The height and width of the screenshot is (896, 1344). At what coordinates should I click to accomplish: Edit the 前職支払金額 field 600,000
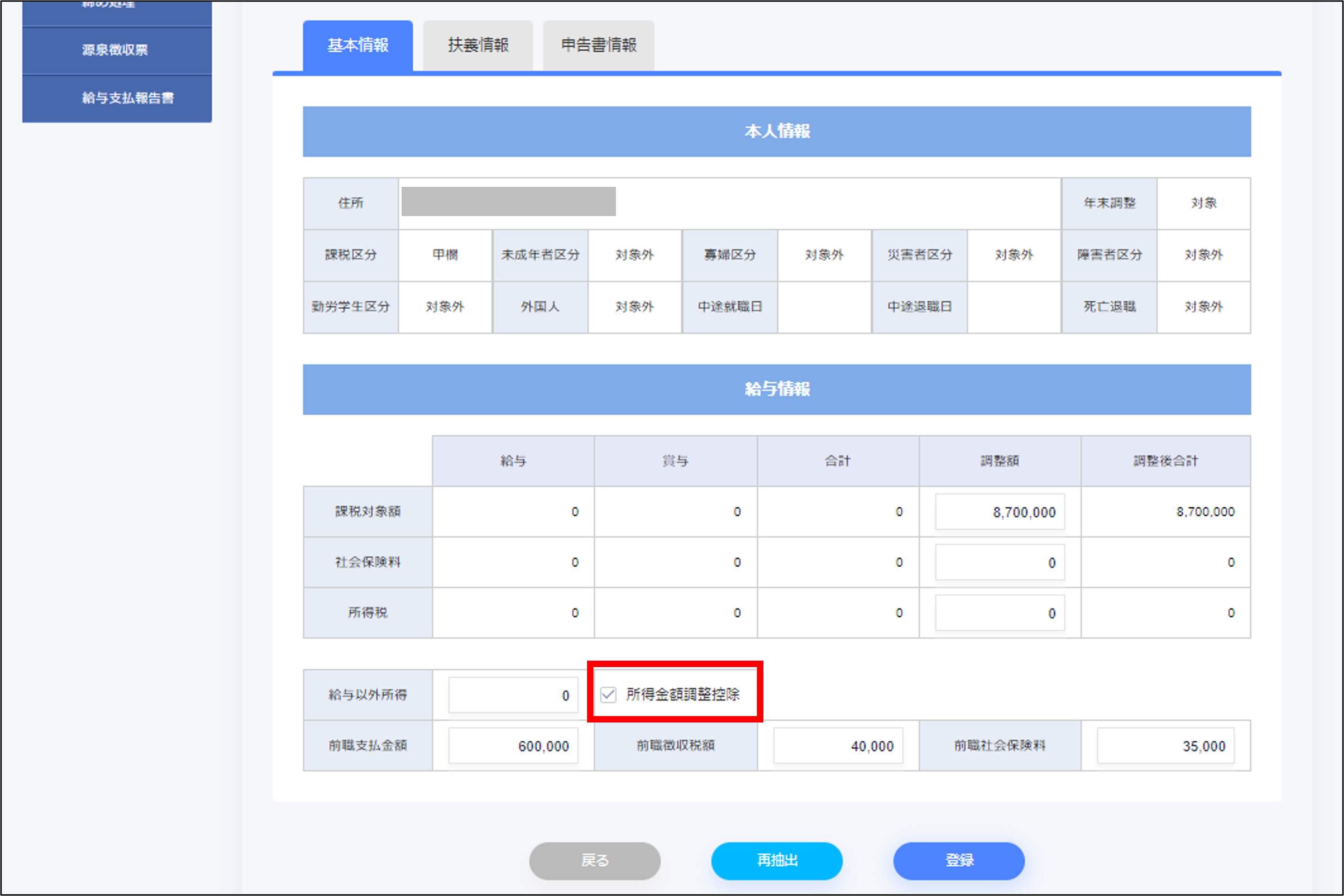(x=513, y=746)
